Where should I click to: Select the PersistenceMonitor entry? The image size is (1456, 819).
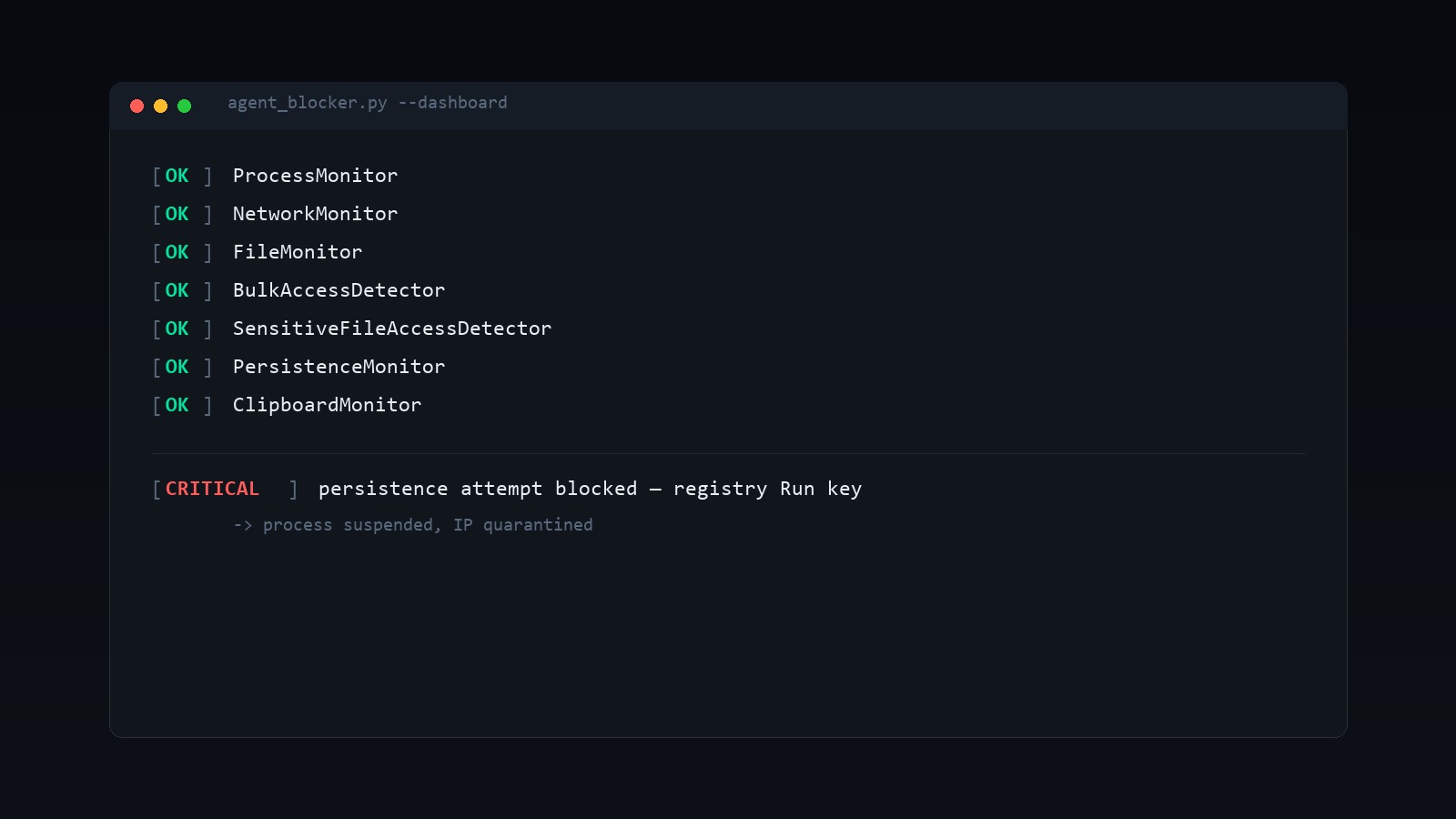[339, 367]
